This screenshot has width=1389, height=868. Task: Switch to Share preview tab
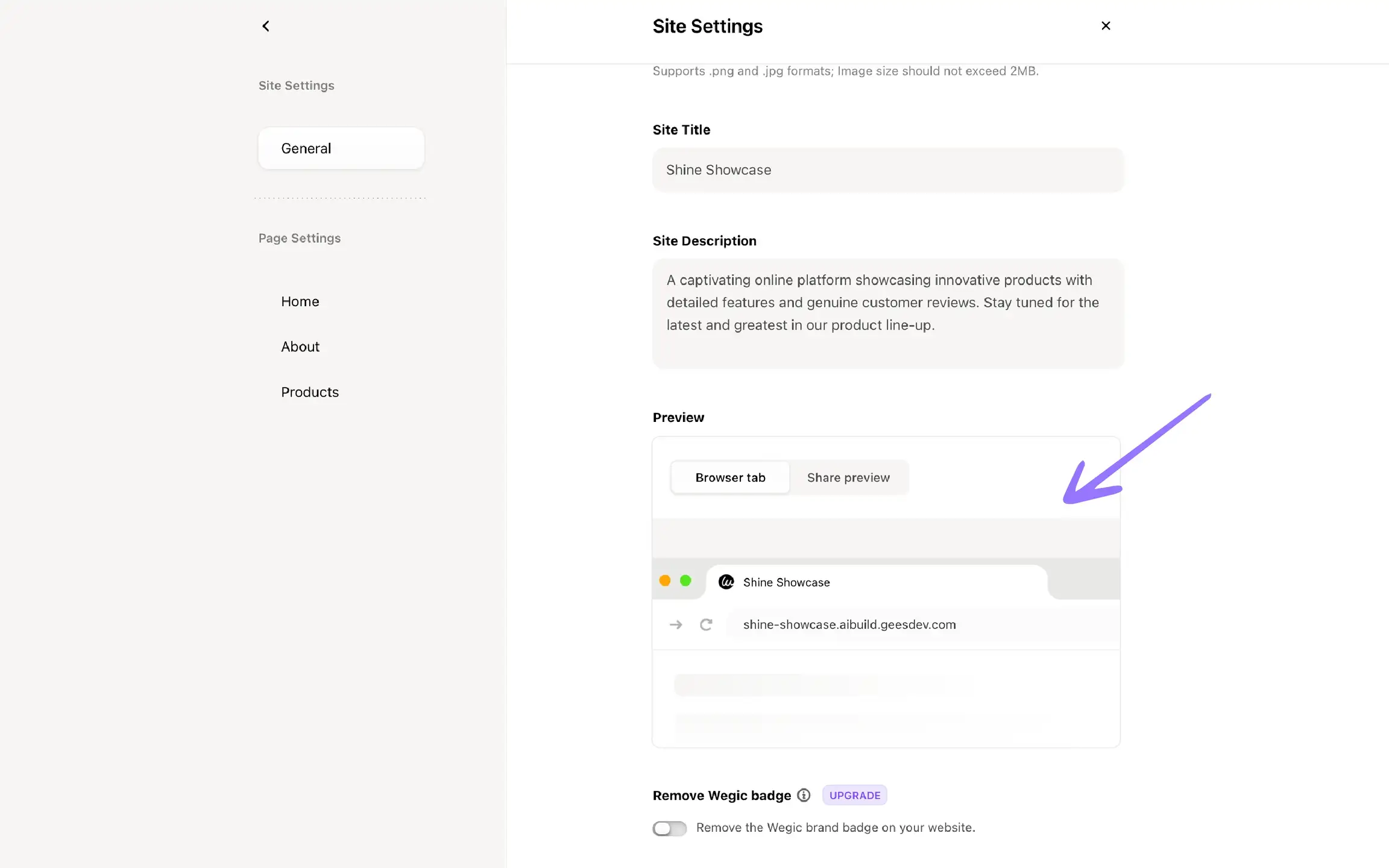[848, 477]
